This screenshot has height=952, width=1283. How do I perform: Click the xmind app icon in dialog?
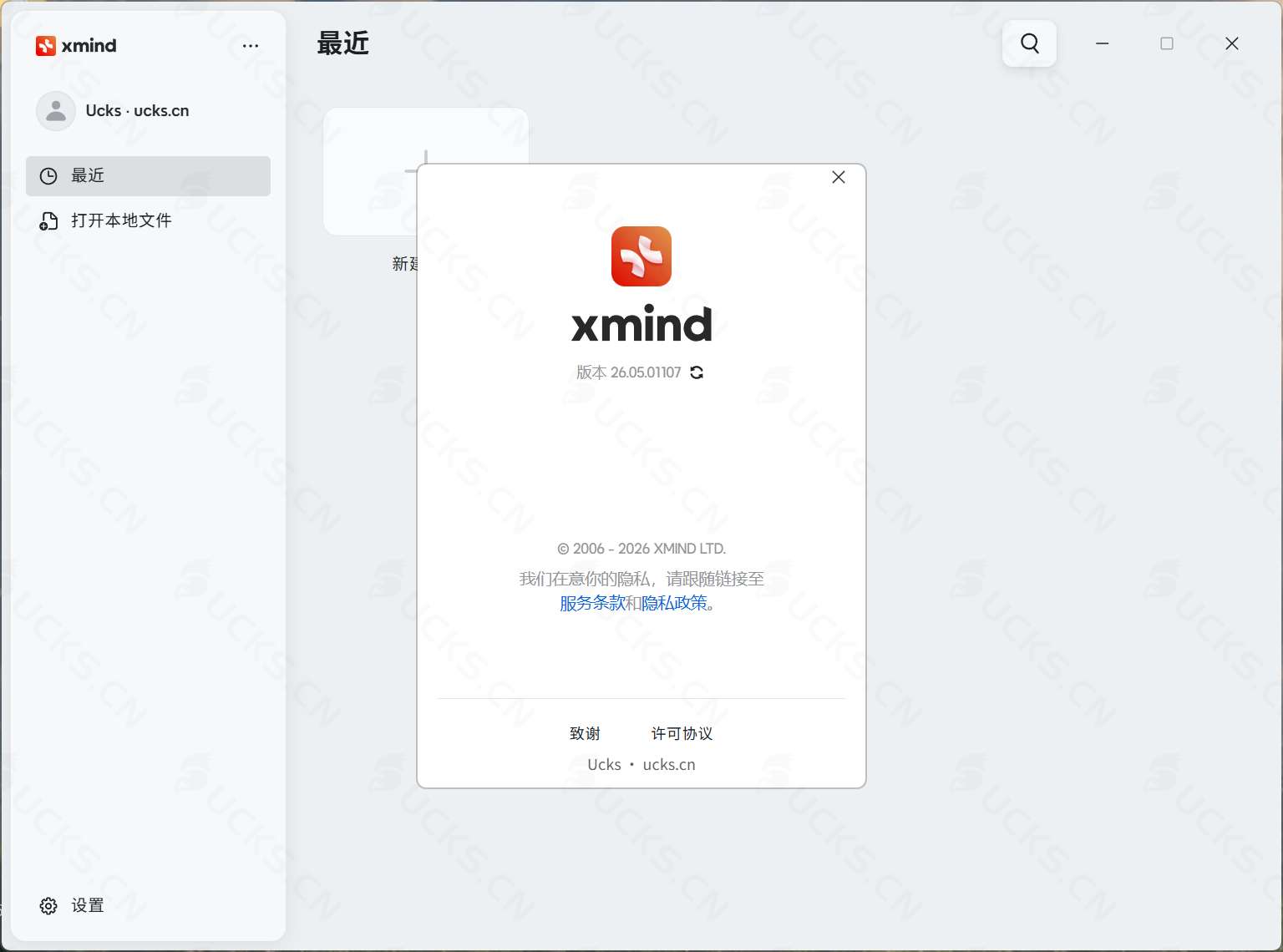(641, 256)
